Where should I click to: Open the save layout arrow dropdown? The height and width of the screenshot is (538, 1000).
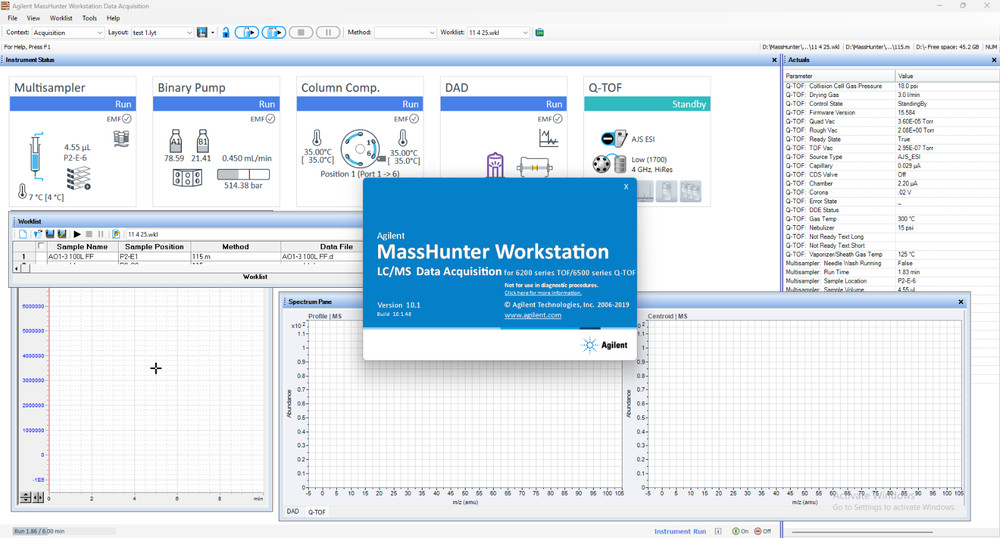tap(212, 33)
